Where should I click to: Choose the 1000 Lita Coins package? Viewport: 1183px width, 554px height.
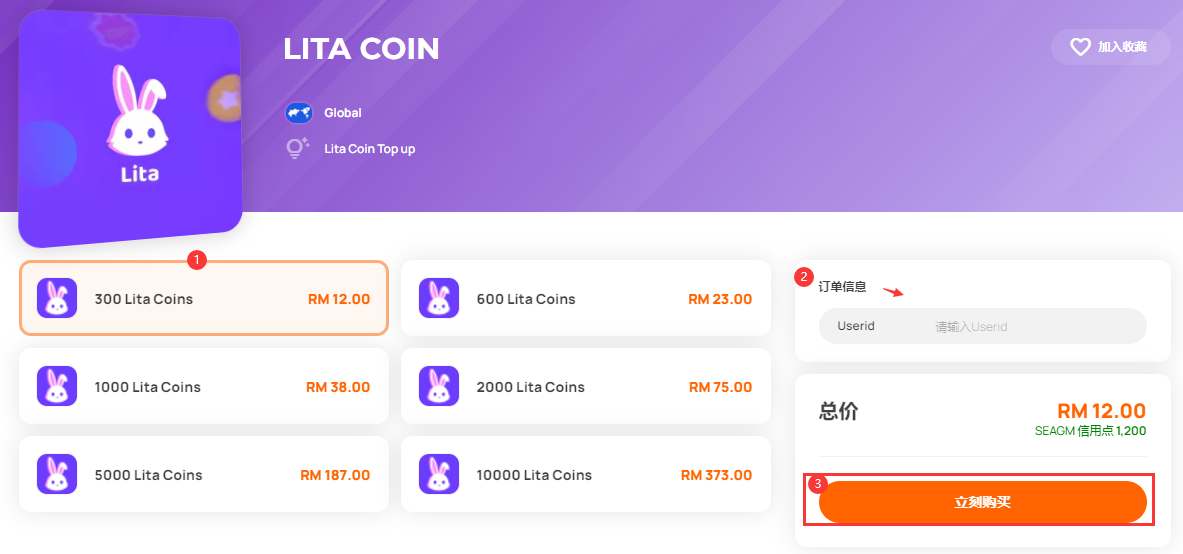pos(204,386)
